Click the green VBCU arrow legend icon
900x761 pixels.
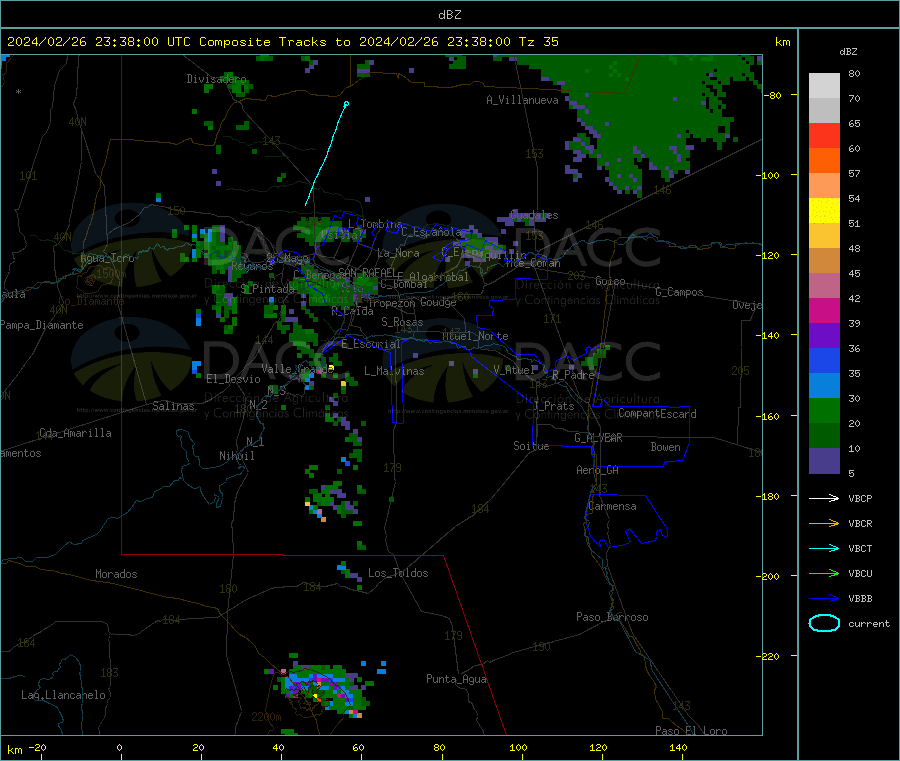tap(824, 573)
